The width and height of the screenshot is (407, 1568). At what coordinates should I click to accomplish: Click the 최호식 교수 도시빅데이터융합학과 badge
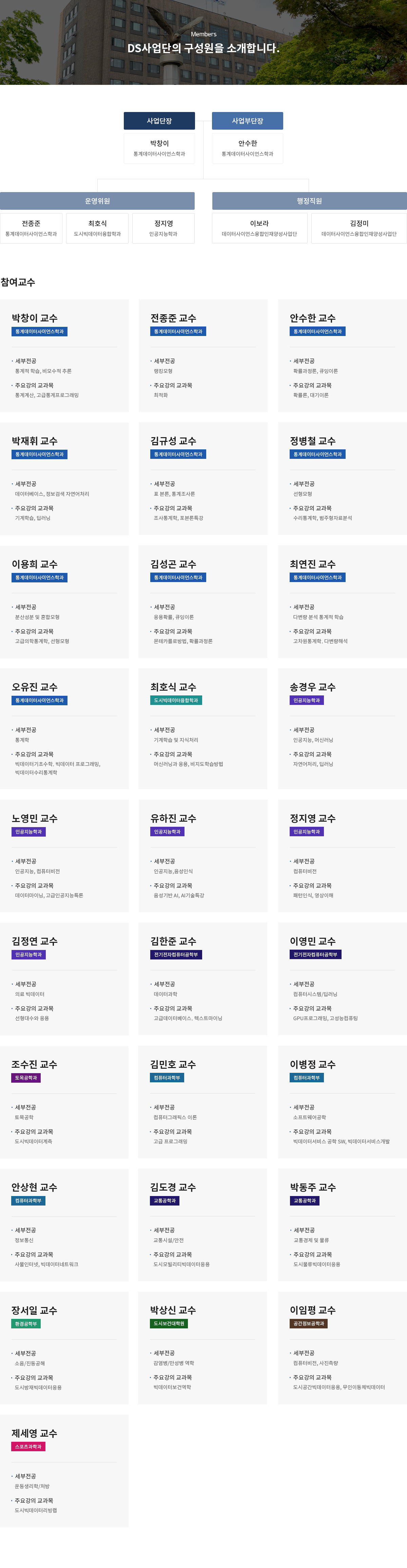tap(176, 701)
